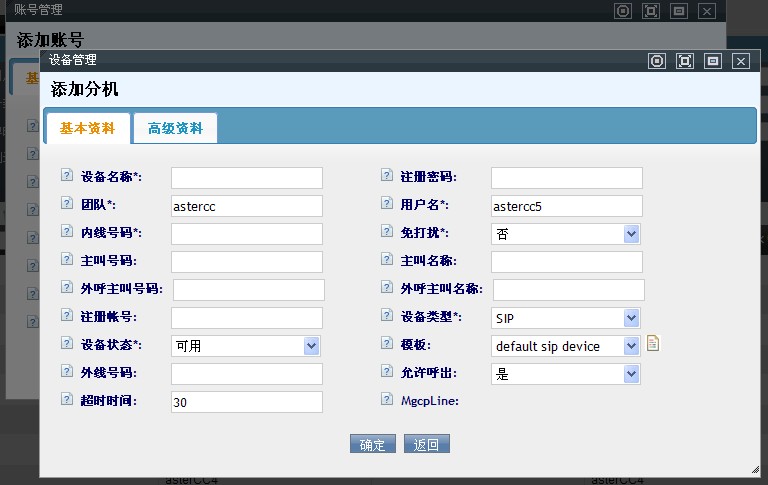The height and width of the screenshot is (485, 768).
Task: Click help icon beside 外呼主叫名称
Action: (387, 288)
